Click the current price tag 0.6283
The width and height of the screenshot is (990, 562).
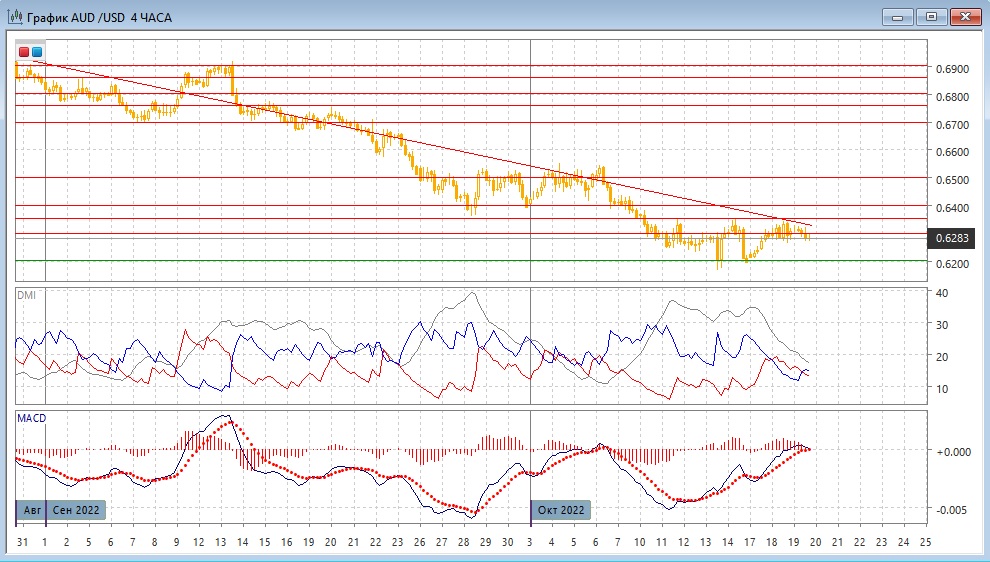click(949, 238)
